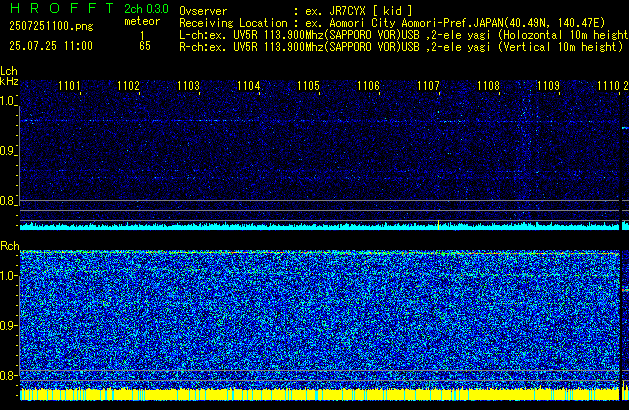Click the 1104 time marker
The height and width of the screenshot is (410, 629).
[x=248, y=86]
